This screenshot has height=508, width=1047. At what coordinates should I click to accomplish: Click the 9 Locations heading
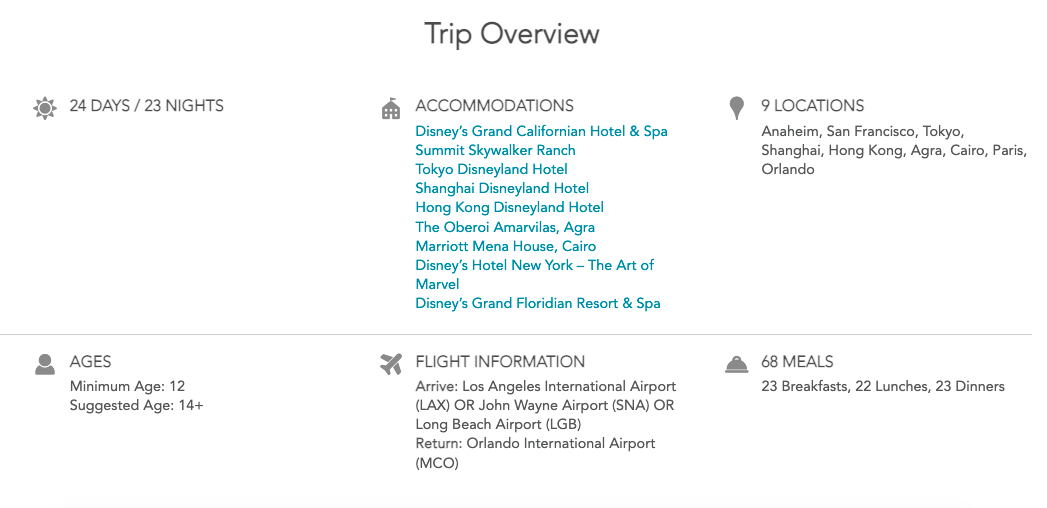[x=812, y=106]
